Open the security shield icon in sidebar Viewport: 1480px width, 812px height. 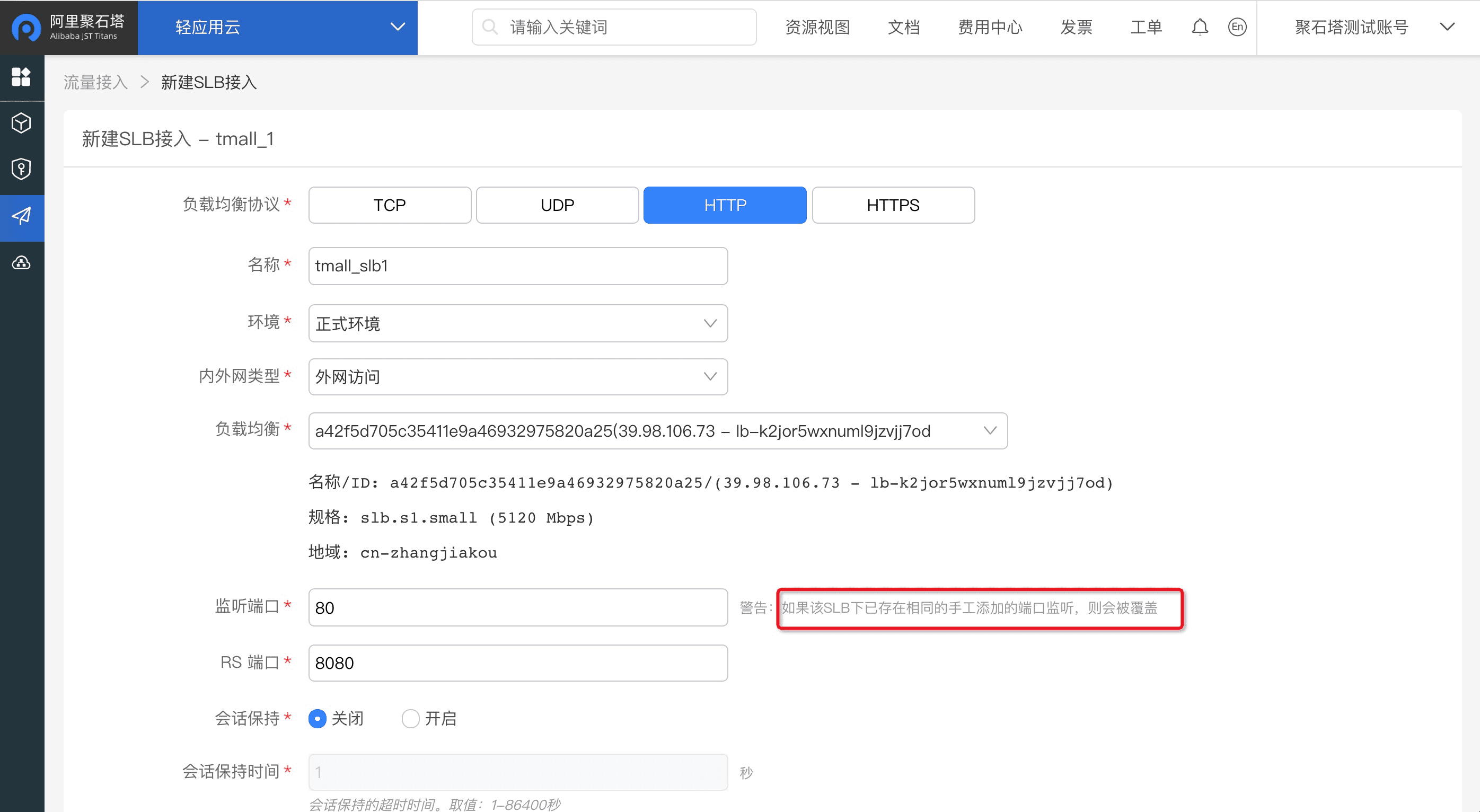point(21,169)
